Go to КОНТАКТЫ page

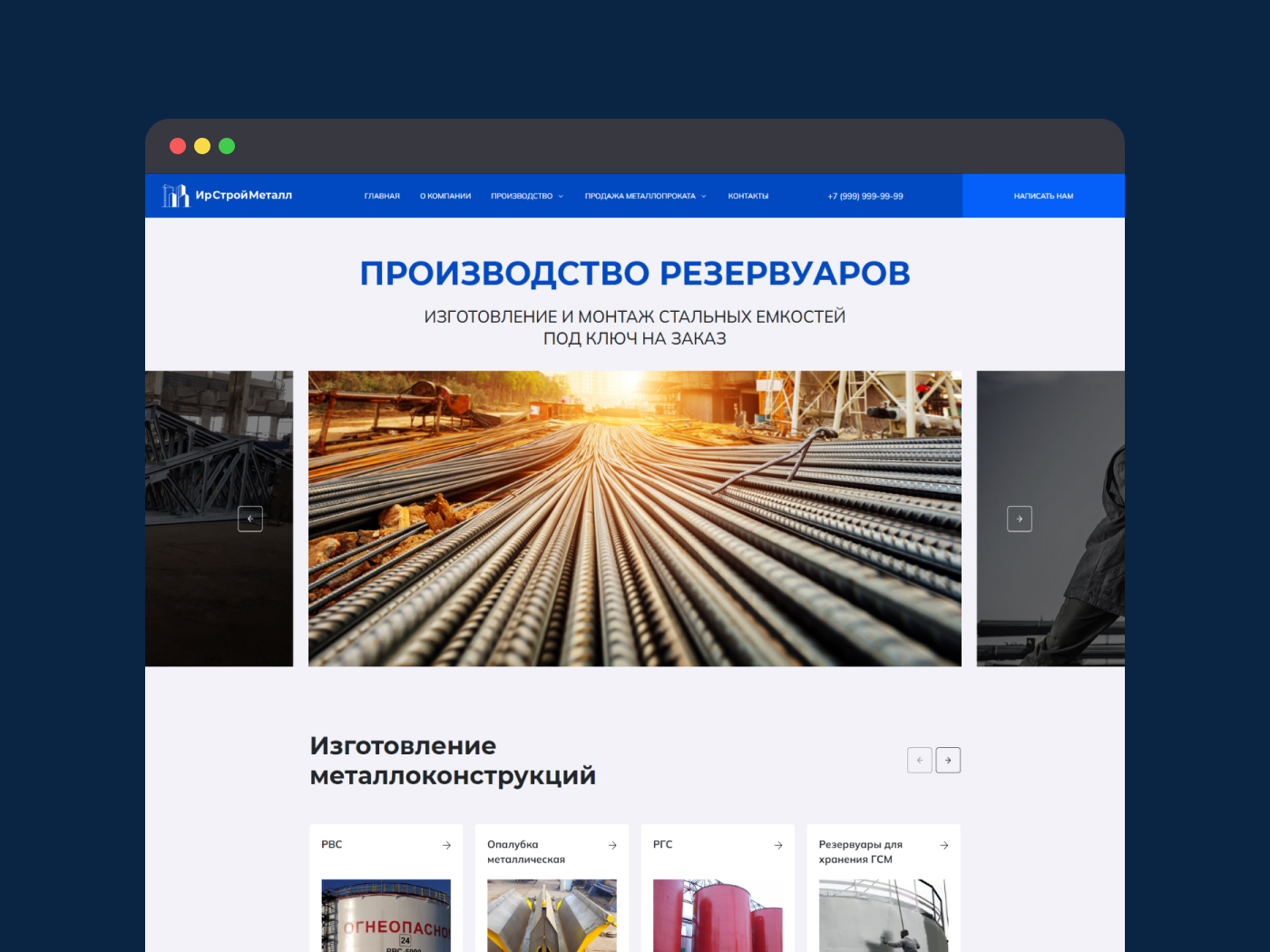(x=748, y=196)
